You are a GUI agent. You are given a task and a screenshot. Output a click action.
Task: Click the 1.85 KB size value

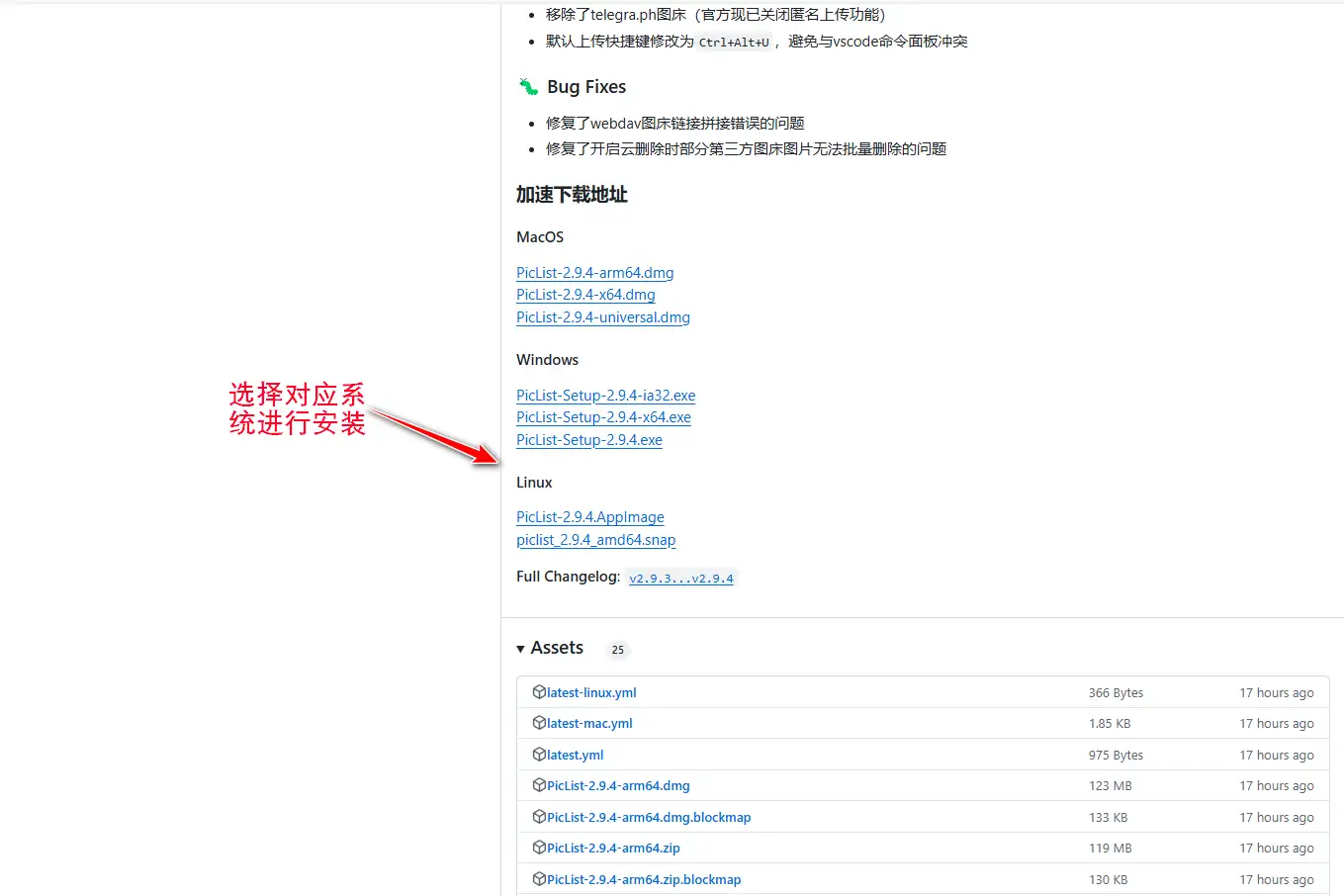point(1110,724)
